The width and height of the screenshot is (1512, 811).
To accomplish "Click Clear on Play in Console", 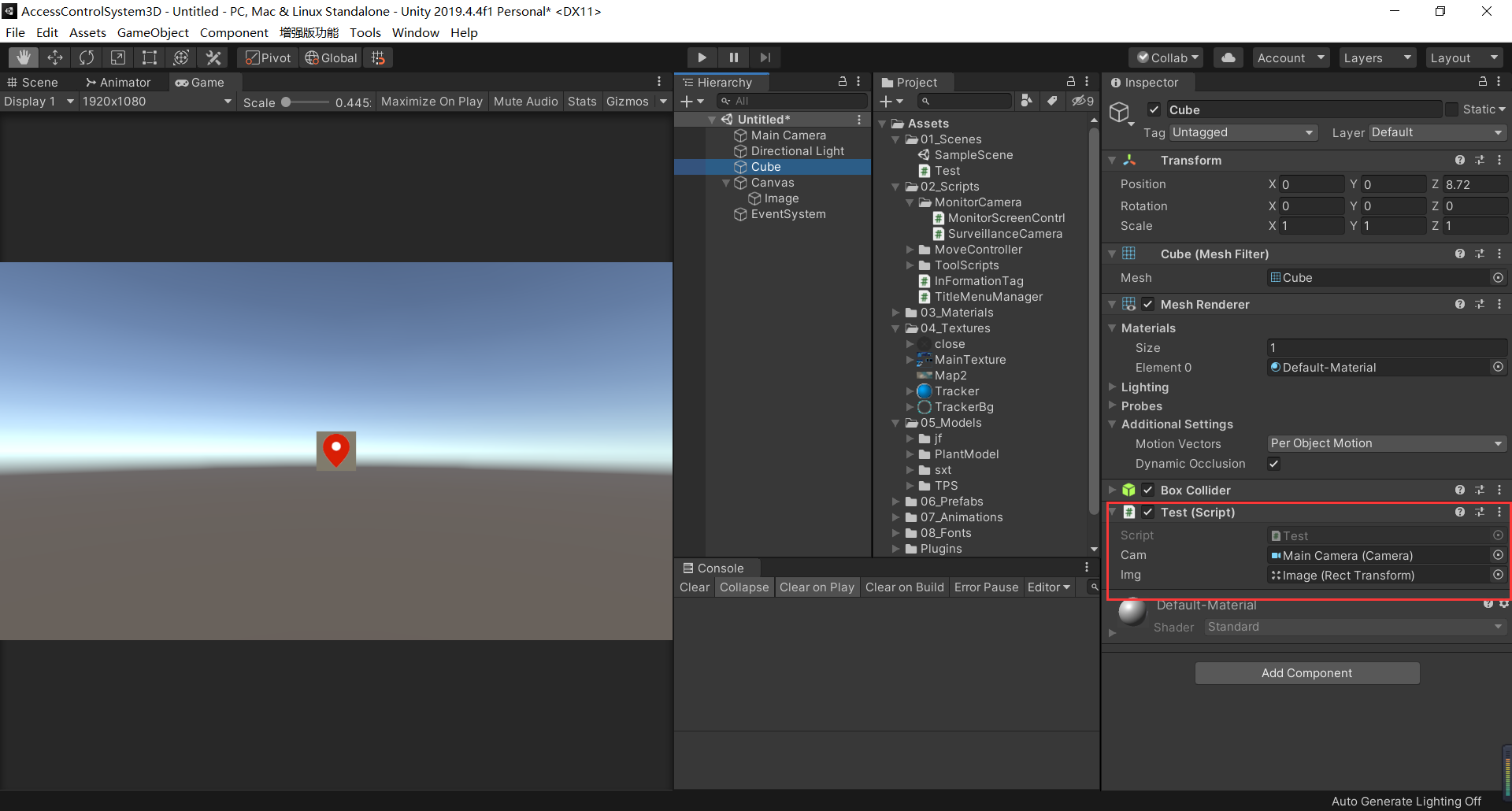I will [817, 587].
